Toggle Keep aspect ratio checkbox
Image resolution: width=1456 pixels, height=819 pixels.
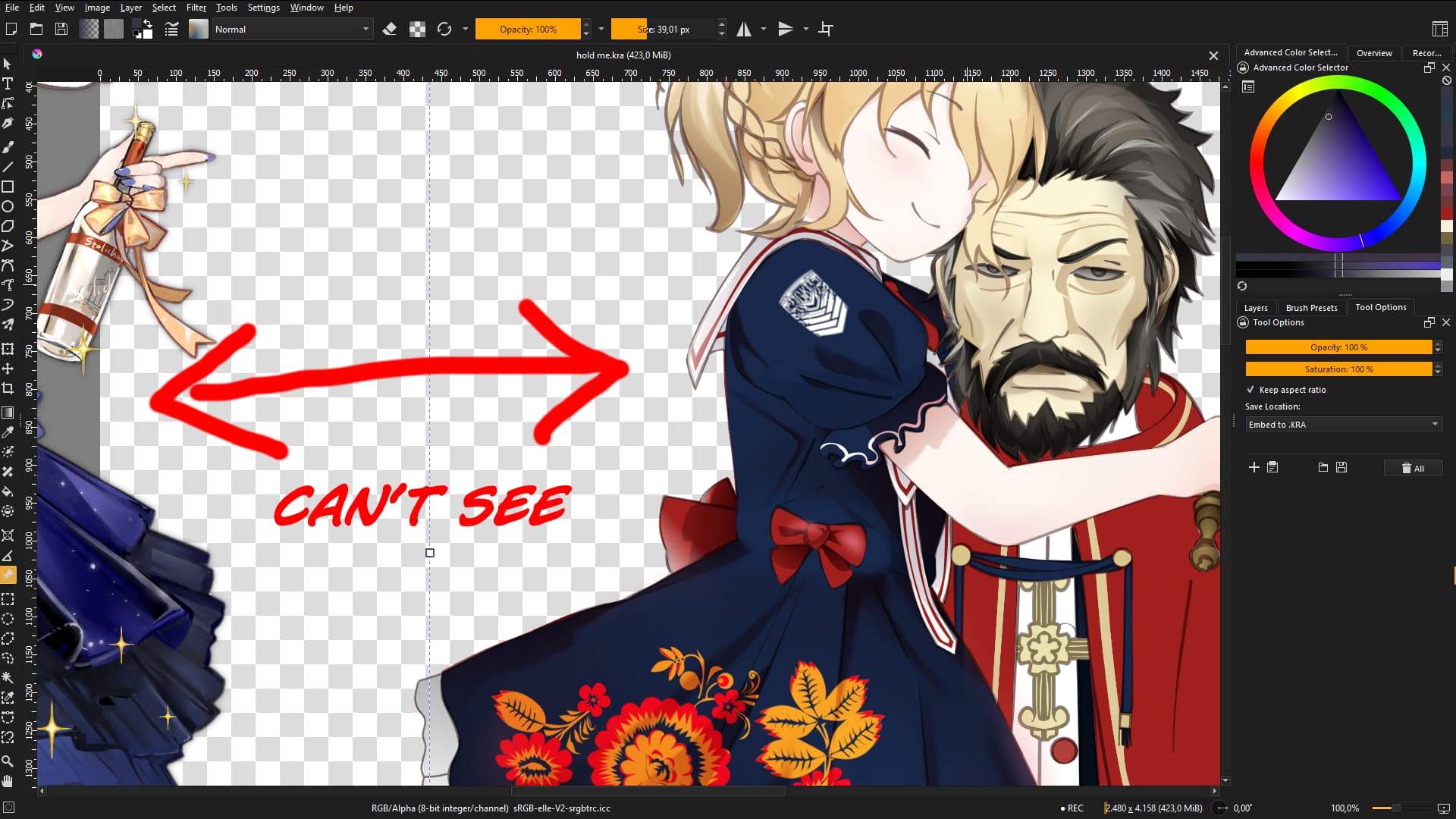click(1250, 390)
